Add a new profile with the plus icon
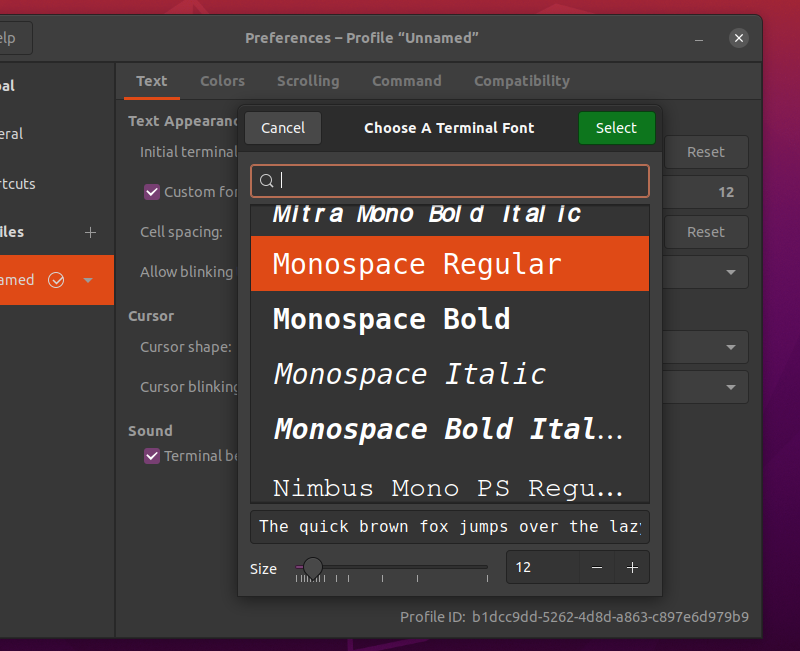This screenshot has width=800, height=651. tap(90, 232)
